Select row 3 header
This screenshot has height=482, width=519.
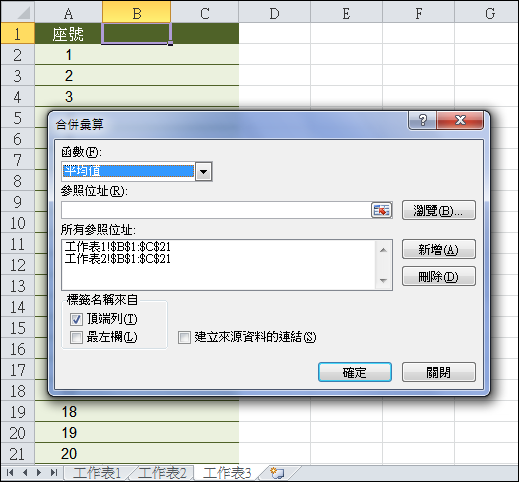18,75
